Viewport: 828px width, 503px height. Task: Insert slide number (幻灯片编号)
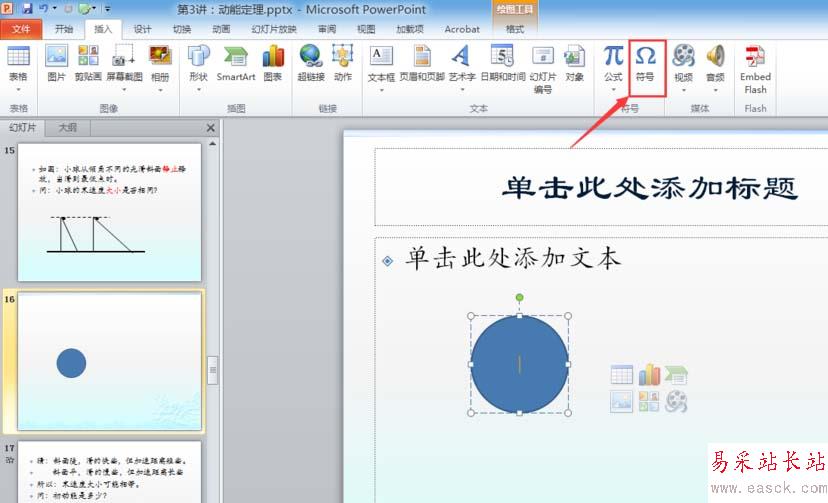point(543,69)
